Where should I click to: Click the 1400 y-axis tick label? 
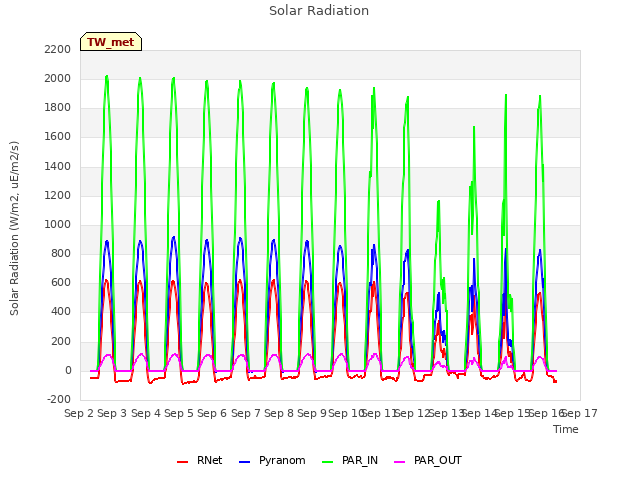click(58, 166)
